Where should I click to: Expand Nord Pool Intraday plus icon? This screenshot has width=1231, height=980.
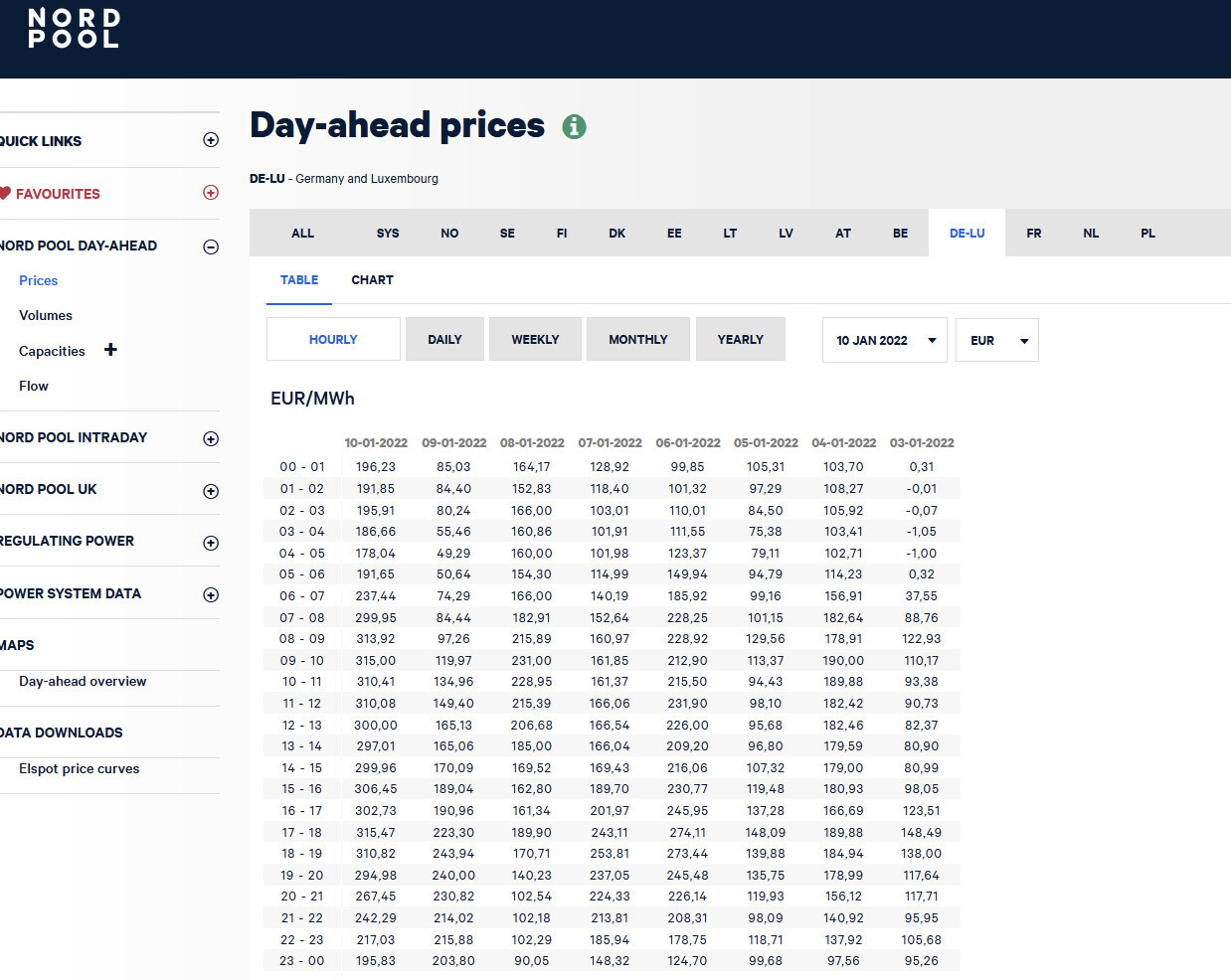211,438
